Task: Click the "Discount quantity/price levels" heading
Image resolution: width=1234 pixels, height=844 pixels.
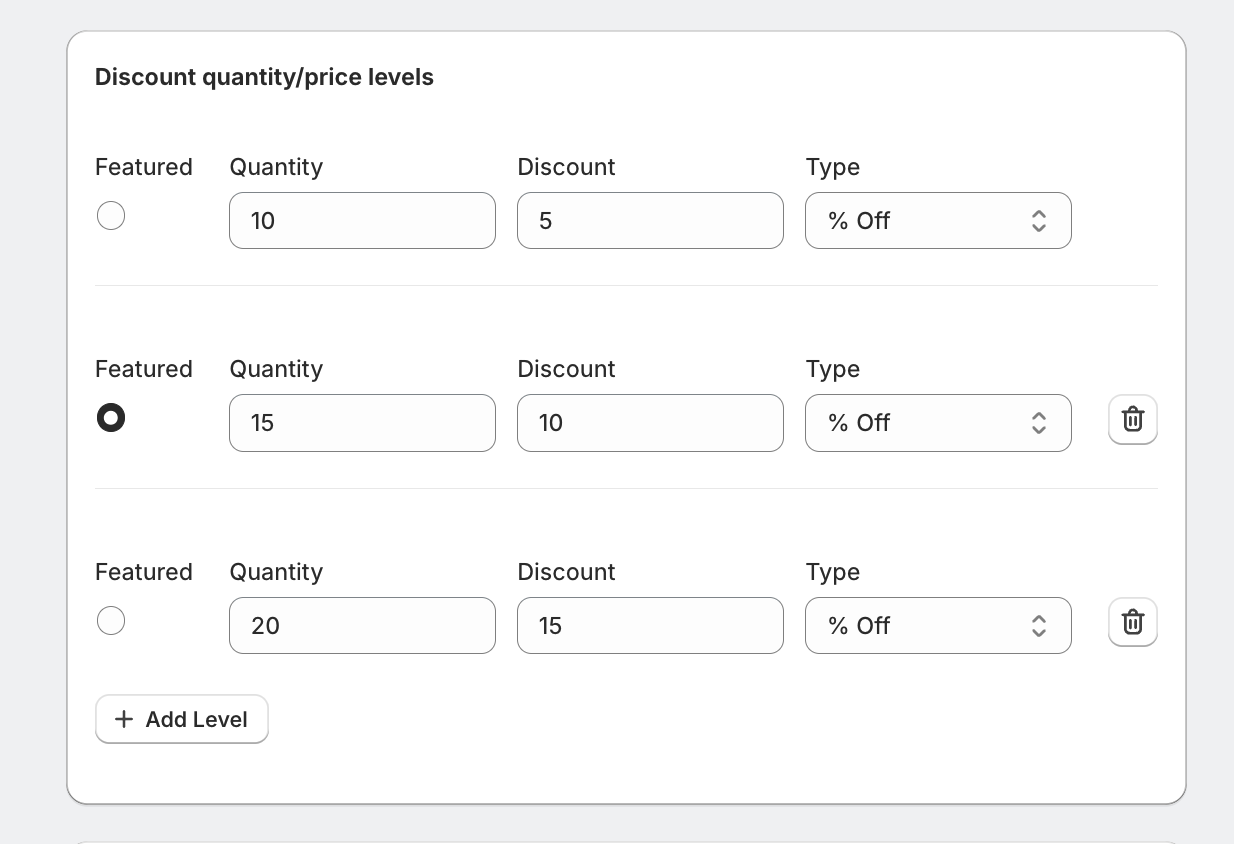Action: click(x=264, y=77)
